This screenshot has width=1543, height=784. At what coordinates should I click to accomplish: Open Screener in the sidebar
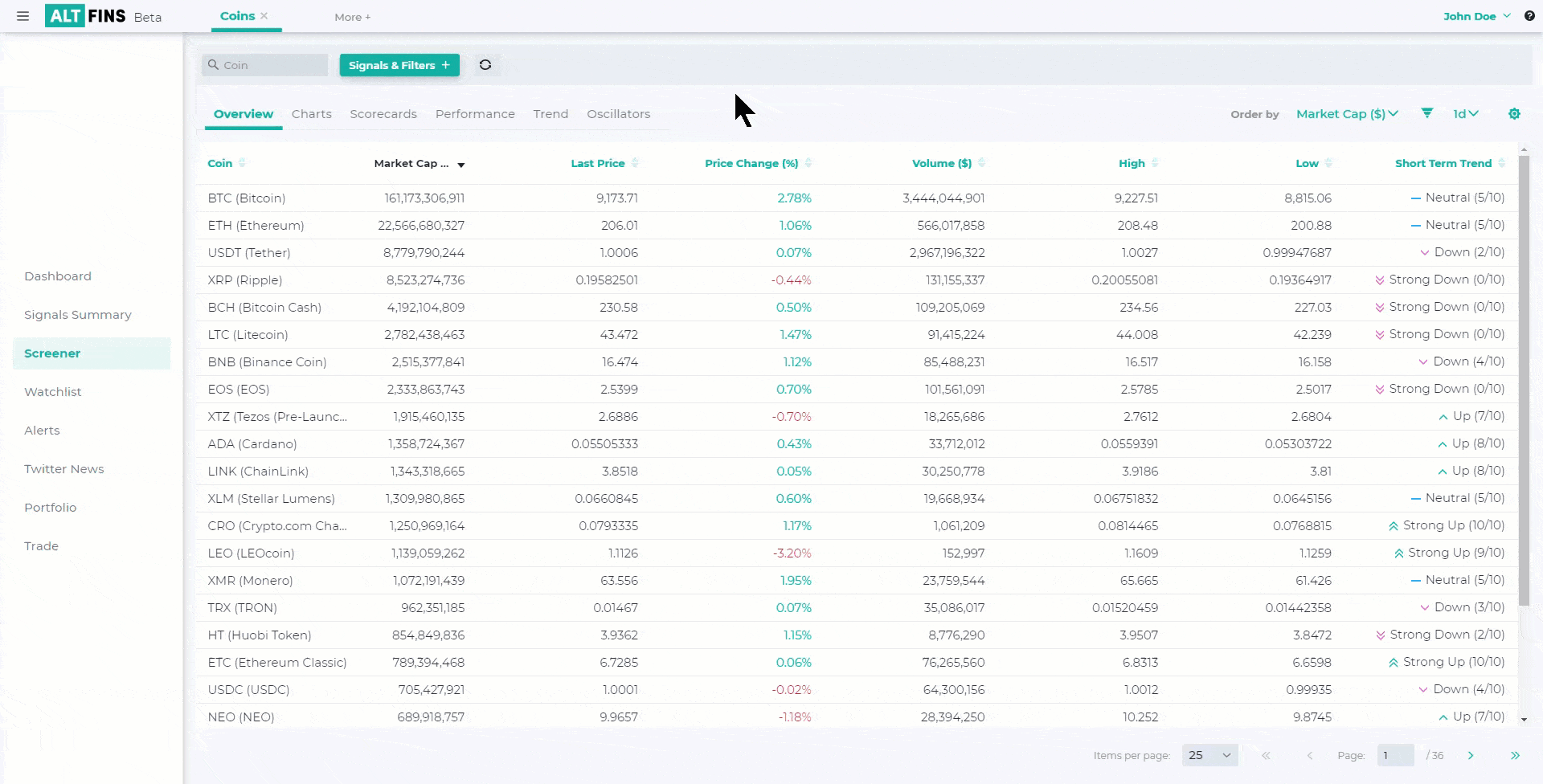pos(92,353)
